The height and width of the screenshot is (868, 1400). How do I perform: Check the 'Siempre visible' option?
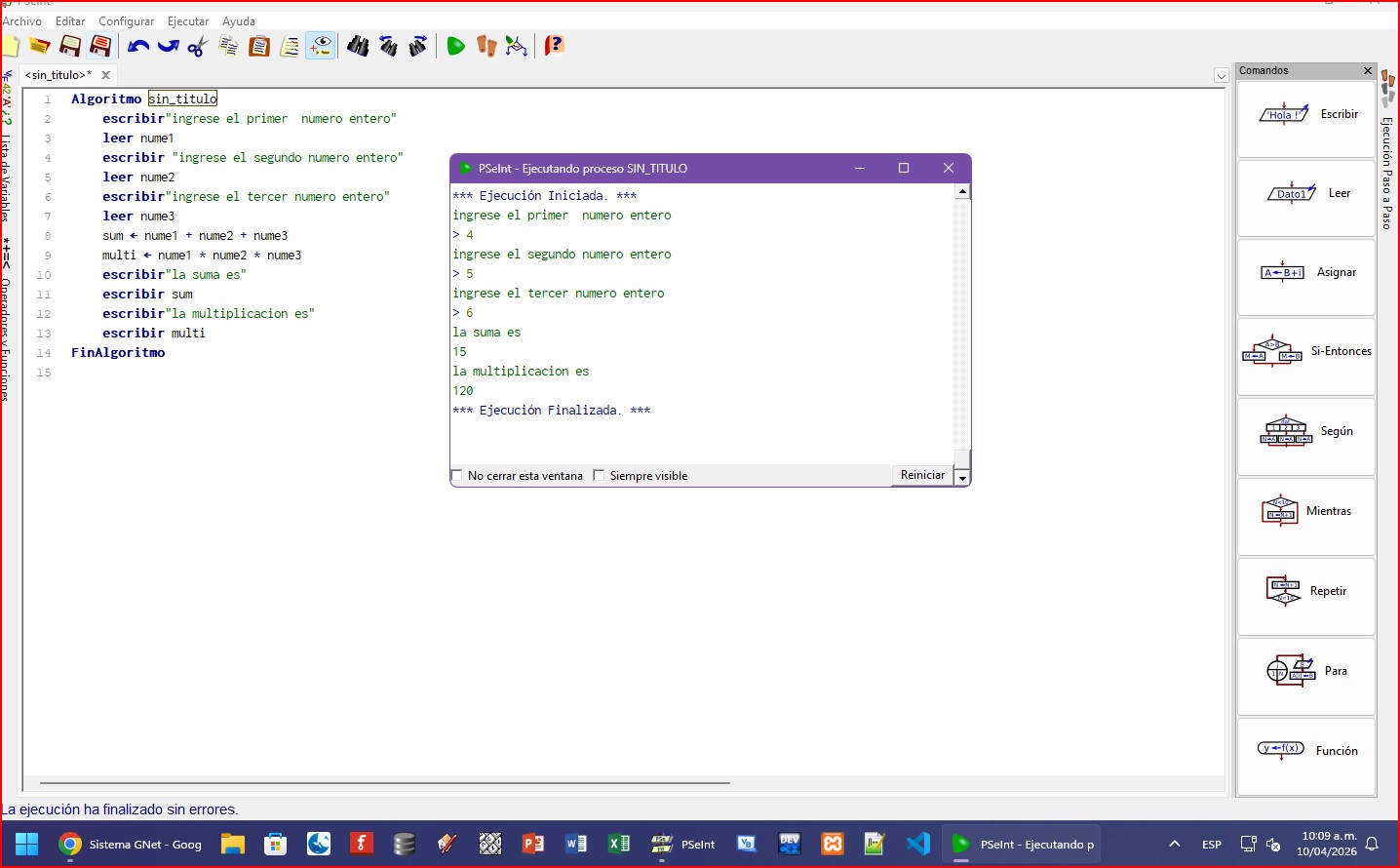599,476
